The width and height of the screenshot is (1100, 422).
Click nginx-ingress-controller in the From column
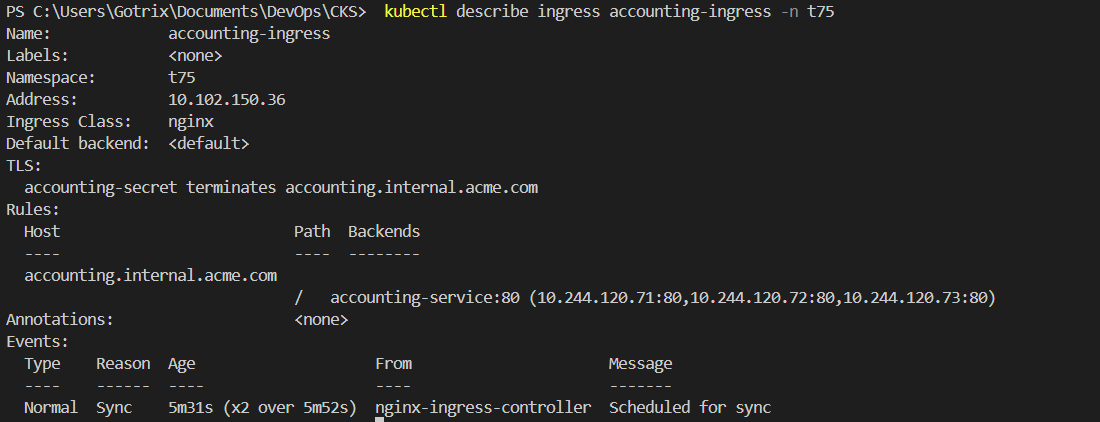click(x=483, y=408)
